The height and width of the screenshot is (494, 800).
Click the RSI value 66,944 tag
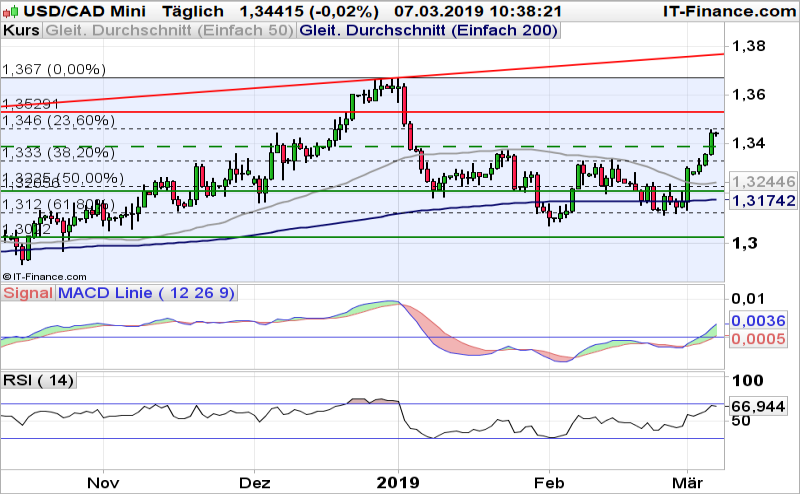tap(759, 406)
